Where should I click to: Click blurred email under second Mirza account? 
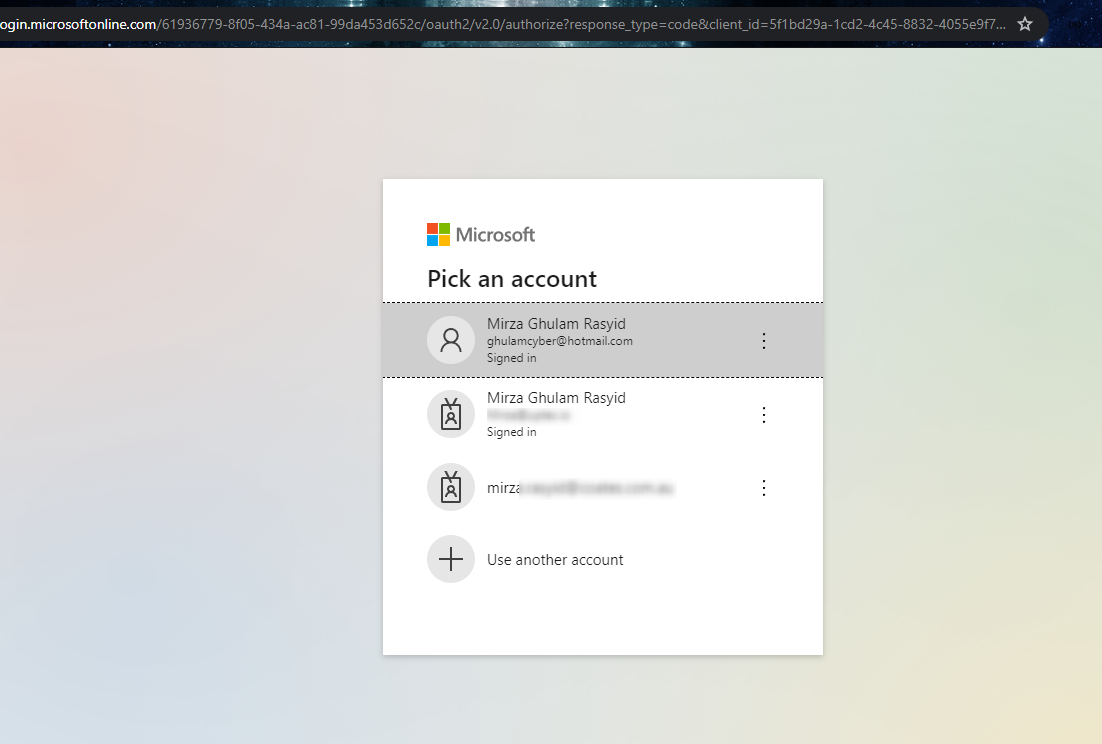coord(528,415)
